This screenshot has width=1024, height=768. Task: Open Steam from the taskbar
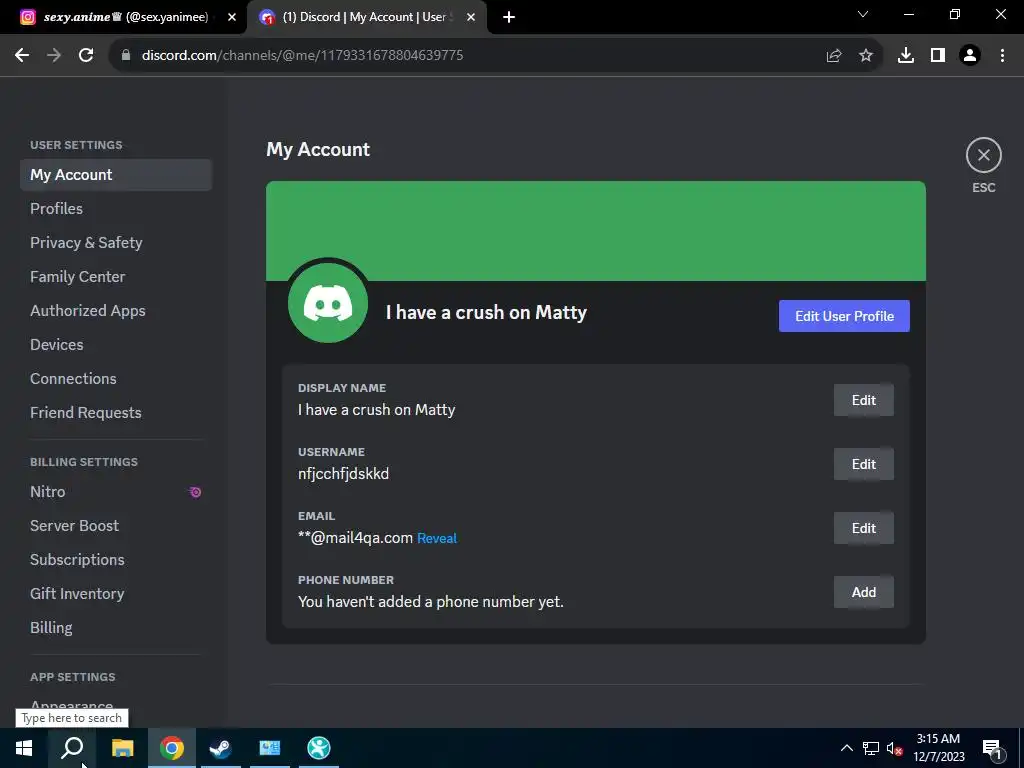click(x=220, y=748)
